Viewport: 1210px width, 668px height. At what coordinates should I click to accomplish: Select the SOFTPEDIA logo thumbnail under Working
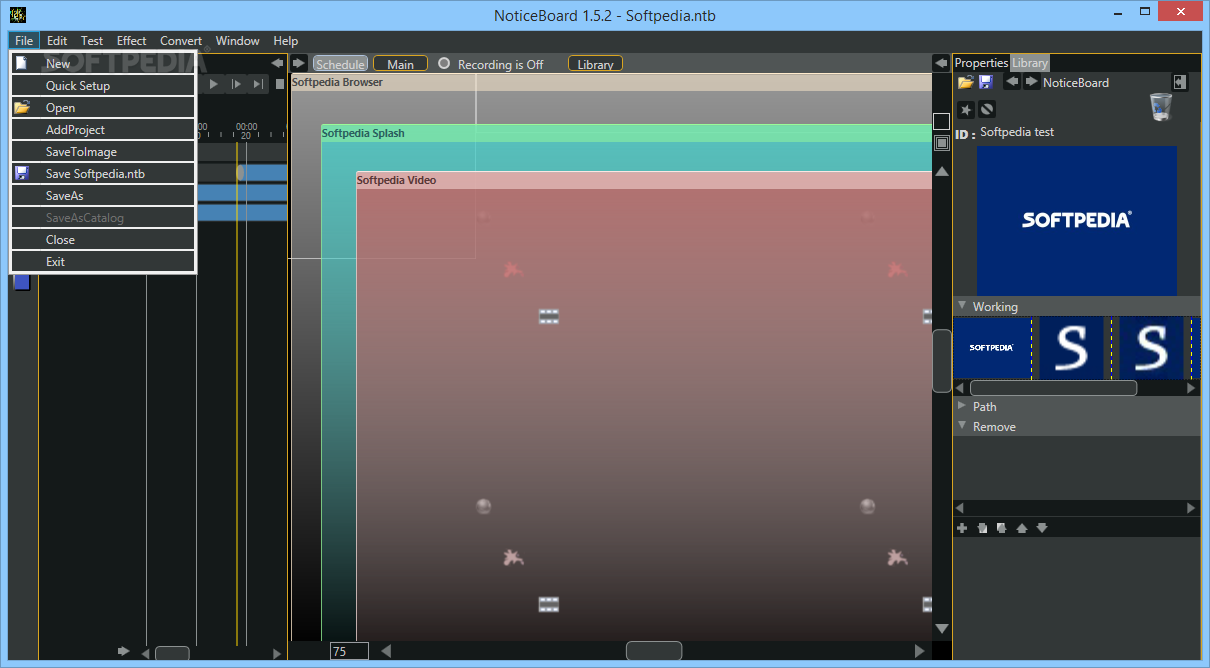pos(992,347)
